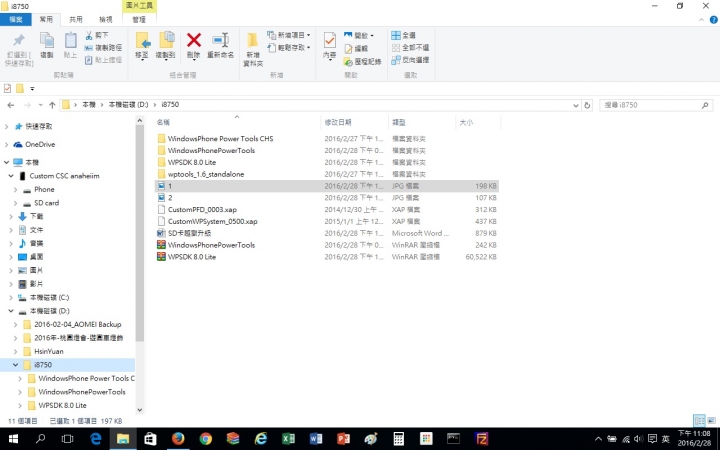The height and width of the screenshot is (450, 720).
Task: Click the Search i8750 input box
Action: tap(656, 105)
